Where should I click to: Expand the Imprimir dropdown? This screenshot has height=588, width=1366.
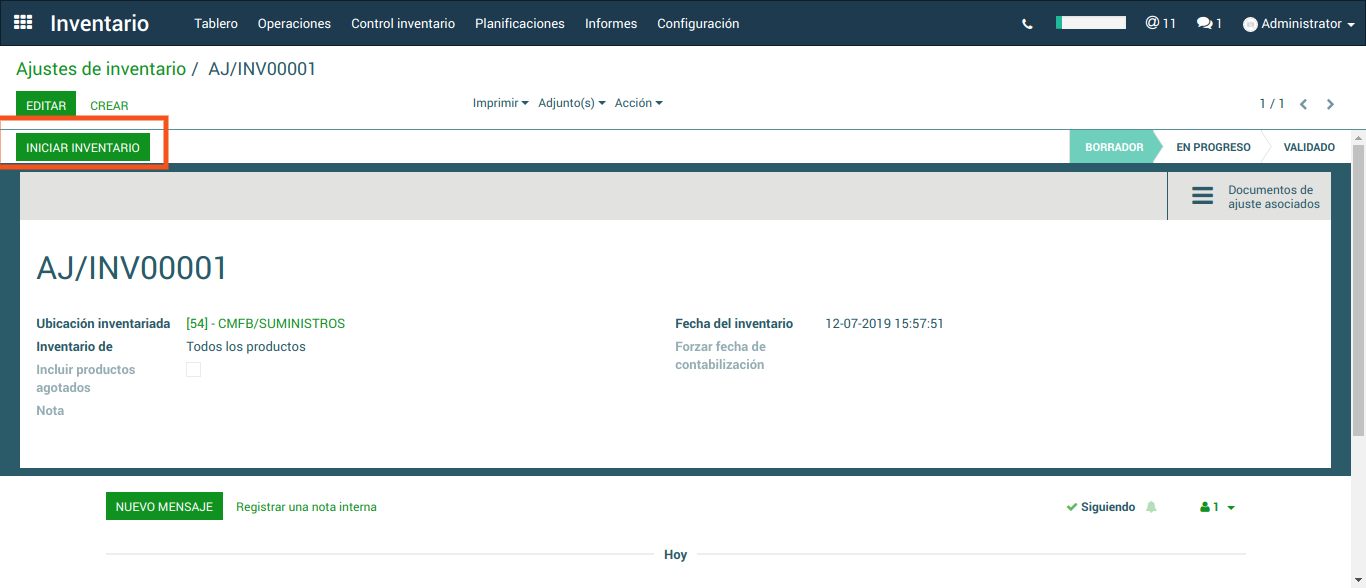click(500, 103)
